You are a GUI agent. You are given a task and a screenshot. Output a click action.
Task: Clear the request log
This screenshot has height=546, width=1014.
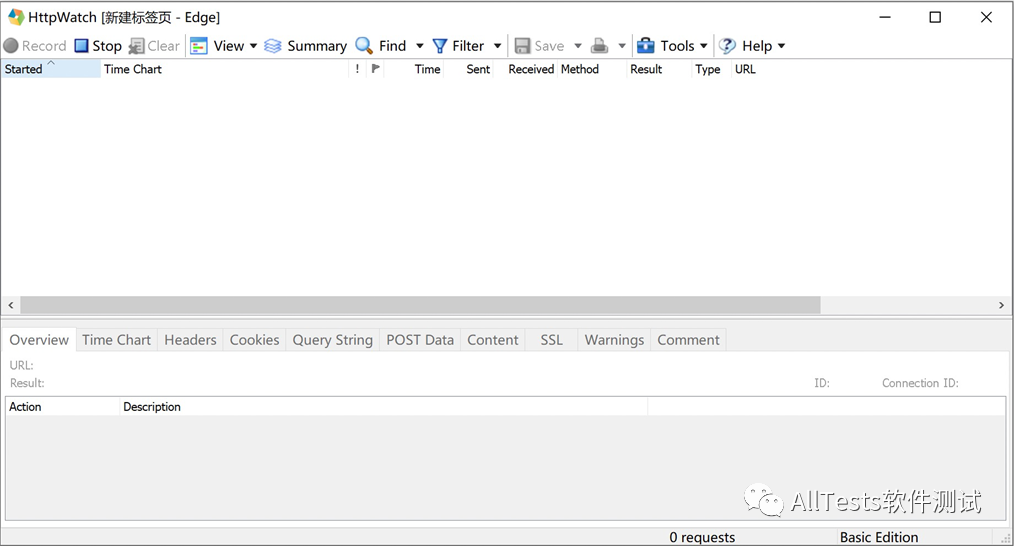154,46
